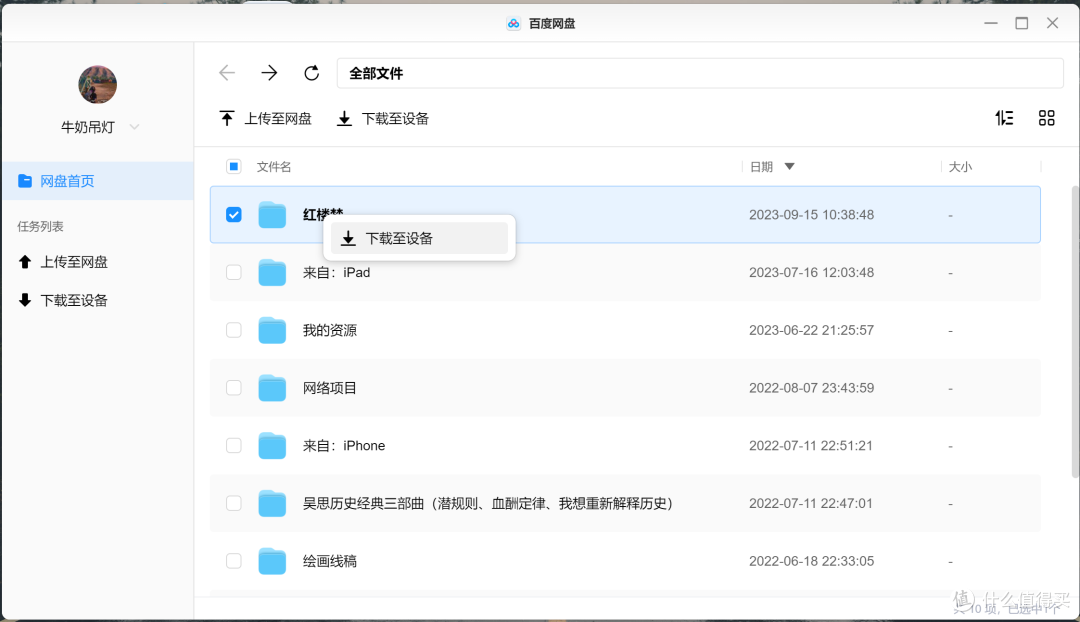
Task: Click the 百度网盘 logo in title bar
Action: pyautogui.click(x=513, y=23)
